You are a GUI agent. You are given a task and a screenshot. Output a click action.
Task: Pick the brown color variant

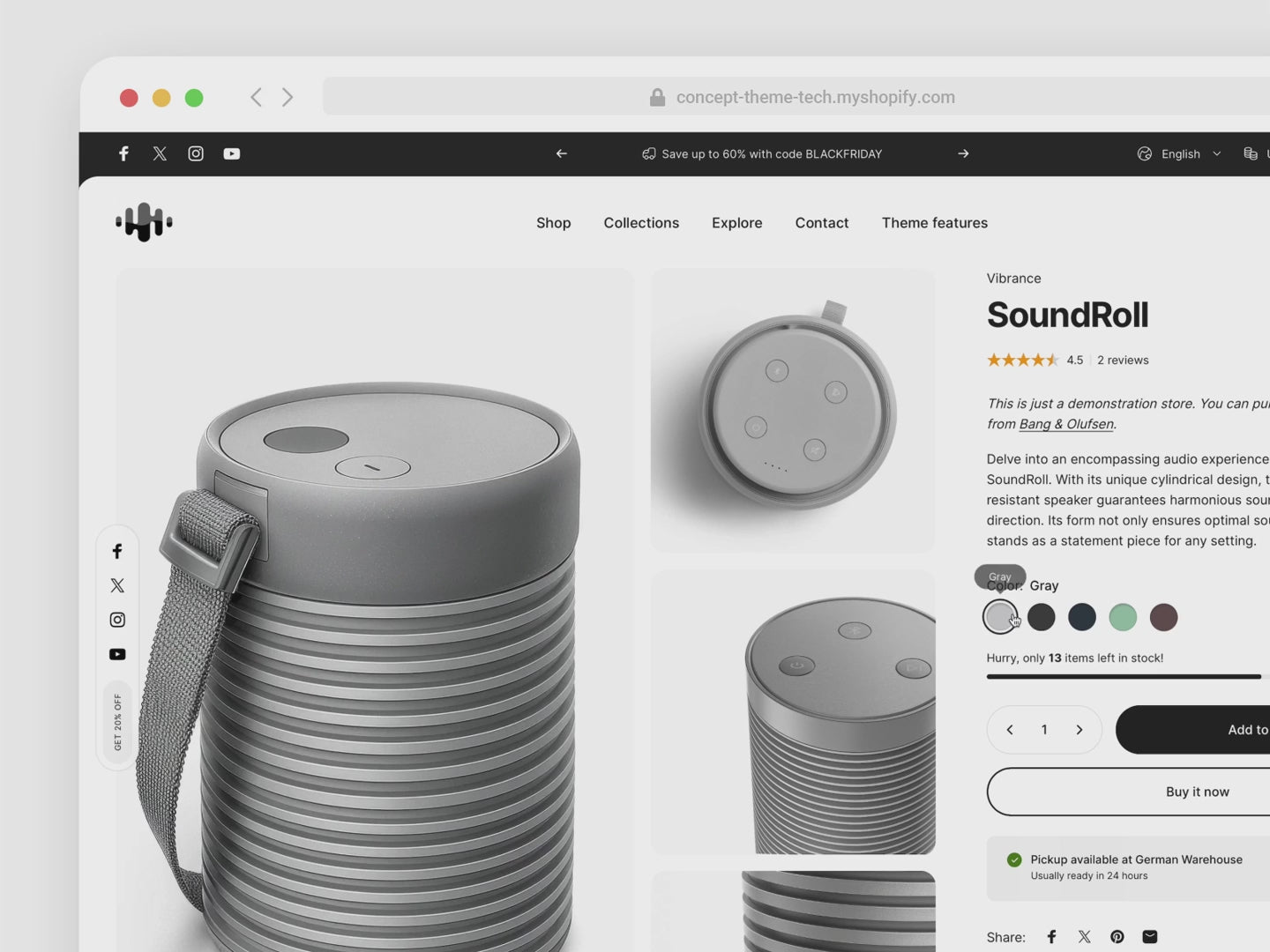(x=1163, y=617)
